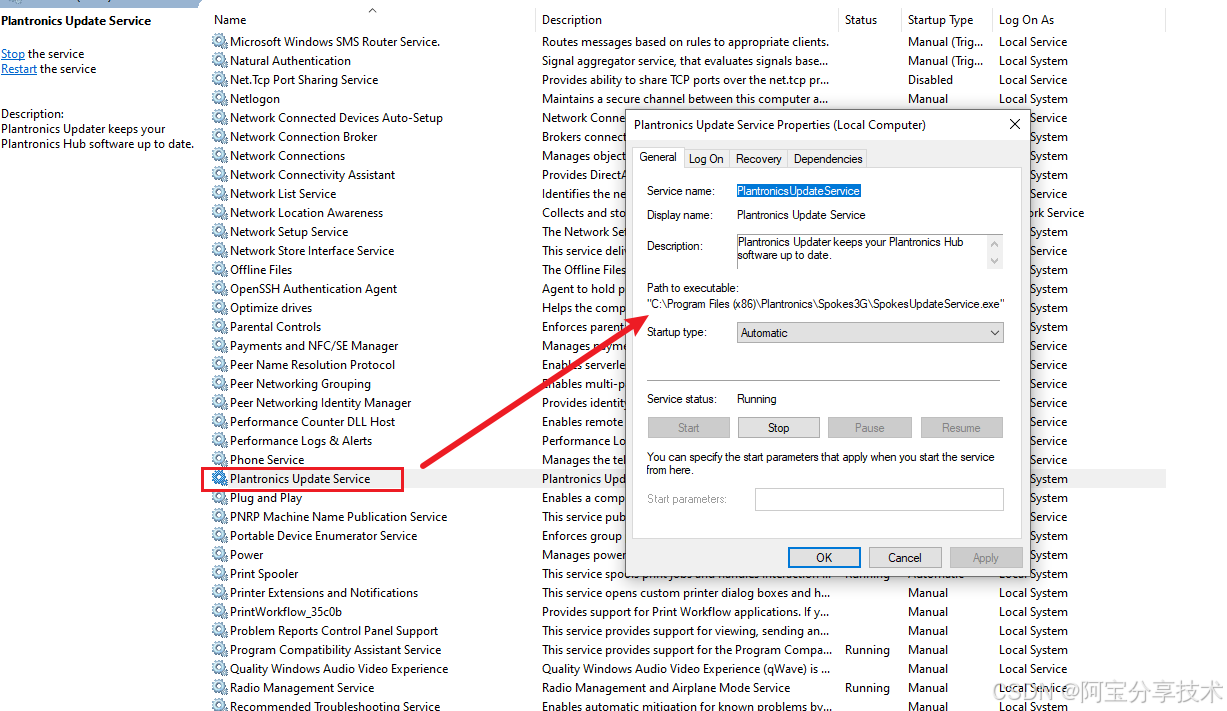Click gear icon beside Network Setup Service
Image resolution: width=1227 pixels, height=711 pixels.
[220, 232]
